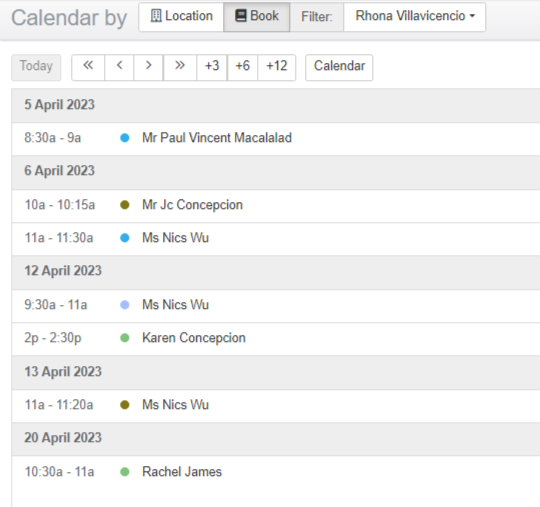Image resolution: width=540 pixels, height=507 pixels.
Task: Click blue dot beside Mr Paul Vincent Macalalad
Action: [125, 138]
